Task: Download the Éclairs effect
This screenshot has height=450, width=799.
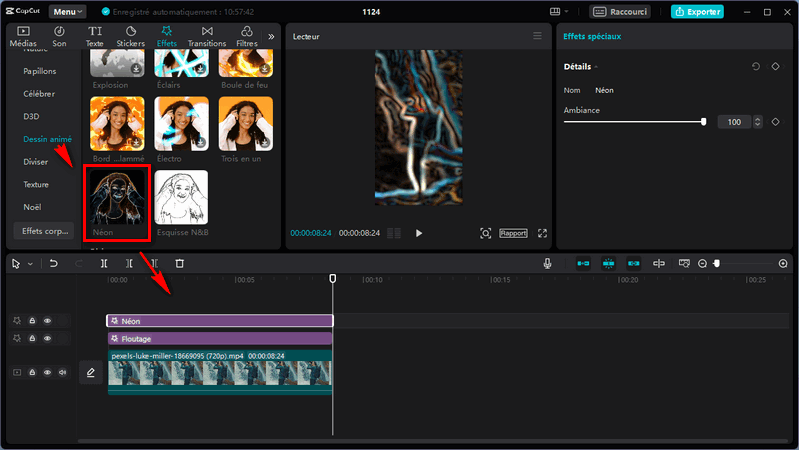Action: click(x=200, y=69)
